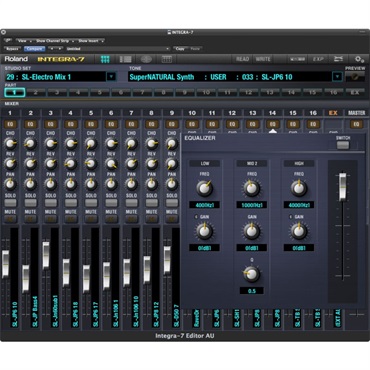The width and height of the screenshot is (370, 370).
Task: Mute mixer channel 2
Action: tap(30, 219)
